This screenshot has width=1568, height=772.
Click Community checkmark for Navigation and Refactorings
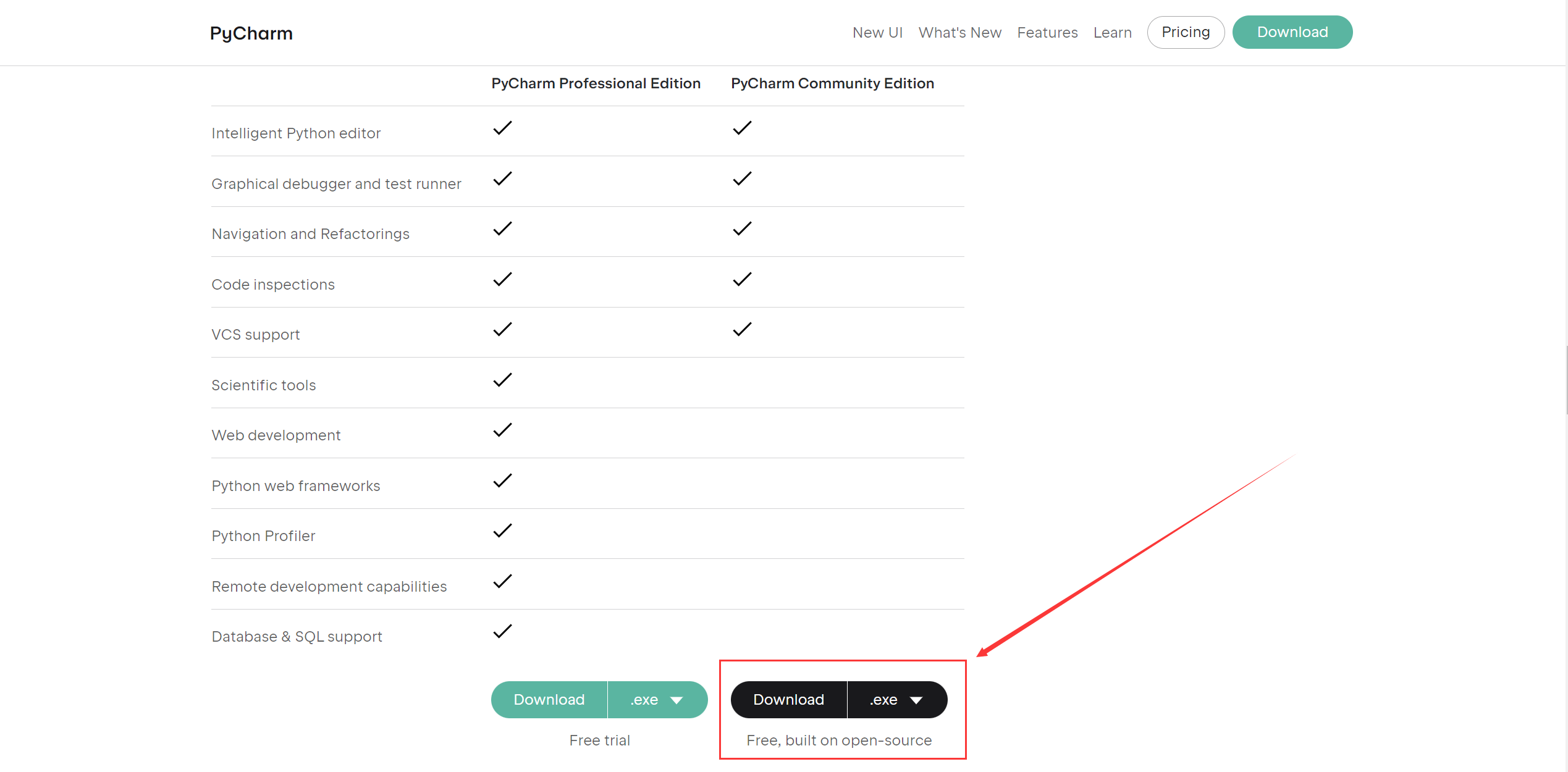pyautogui.click(x=742, y=229)
